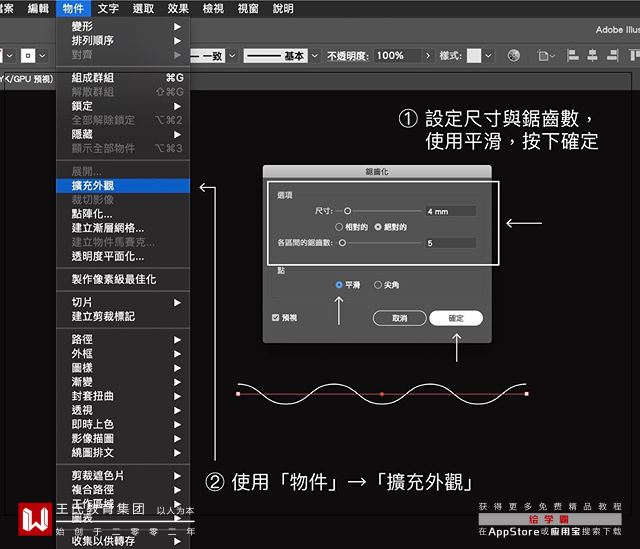Click the horizontal align right icon
This screenshot has width=640, height=549.
(612, 55)
